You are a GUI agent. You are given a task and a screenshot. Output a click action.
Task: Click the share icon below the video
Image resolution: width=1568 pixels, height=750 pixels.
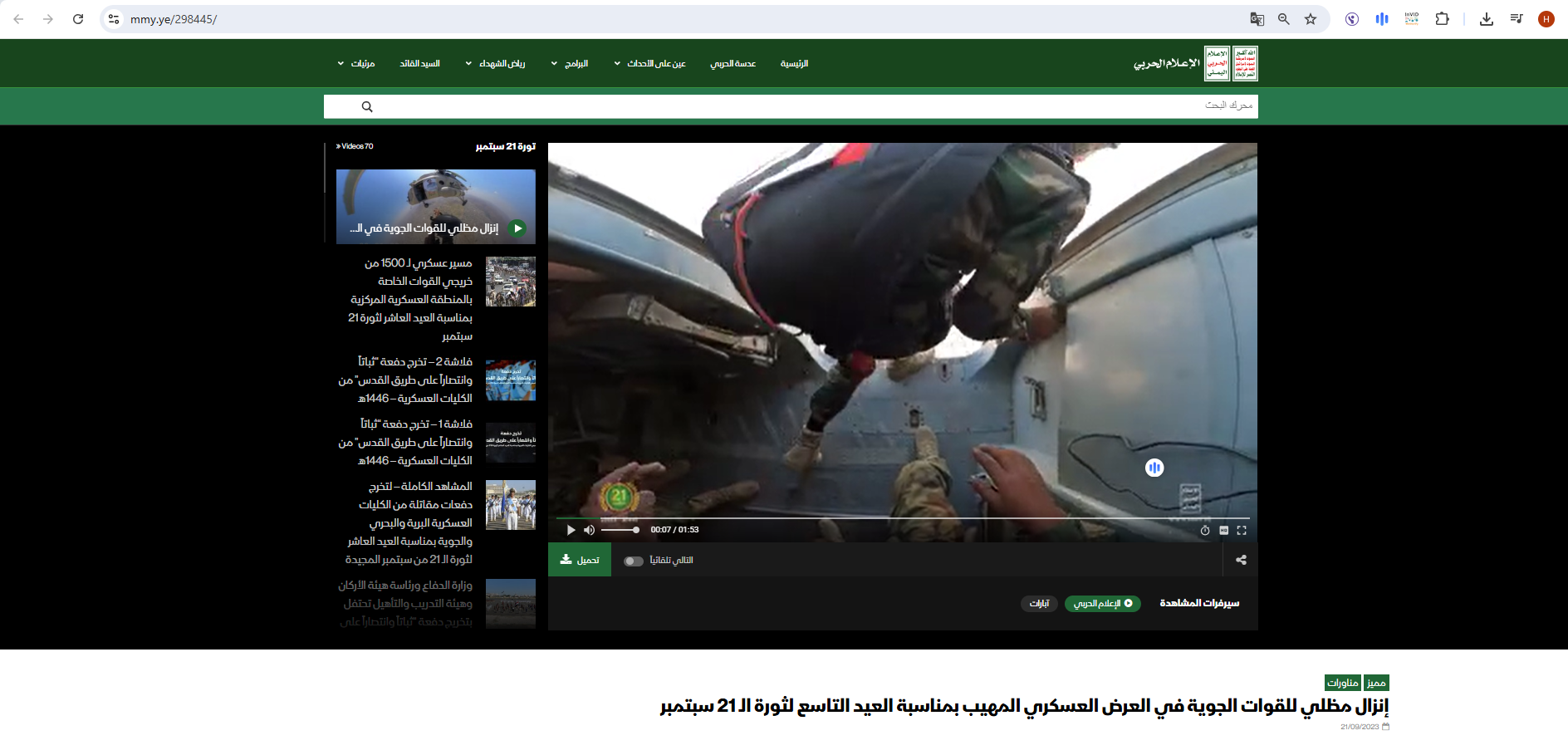click(1241, 560)
